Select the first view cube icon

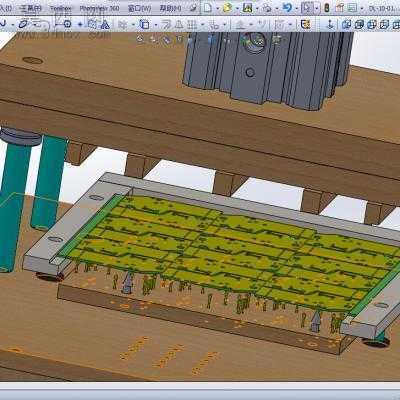pos(347,24)
